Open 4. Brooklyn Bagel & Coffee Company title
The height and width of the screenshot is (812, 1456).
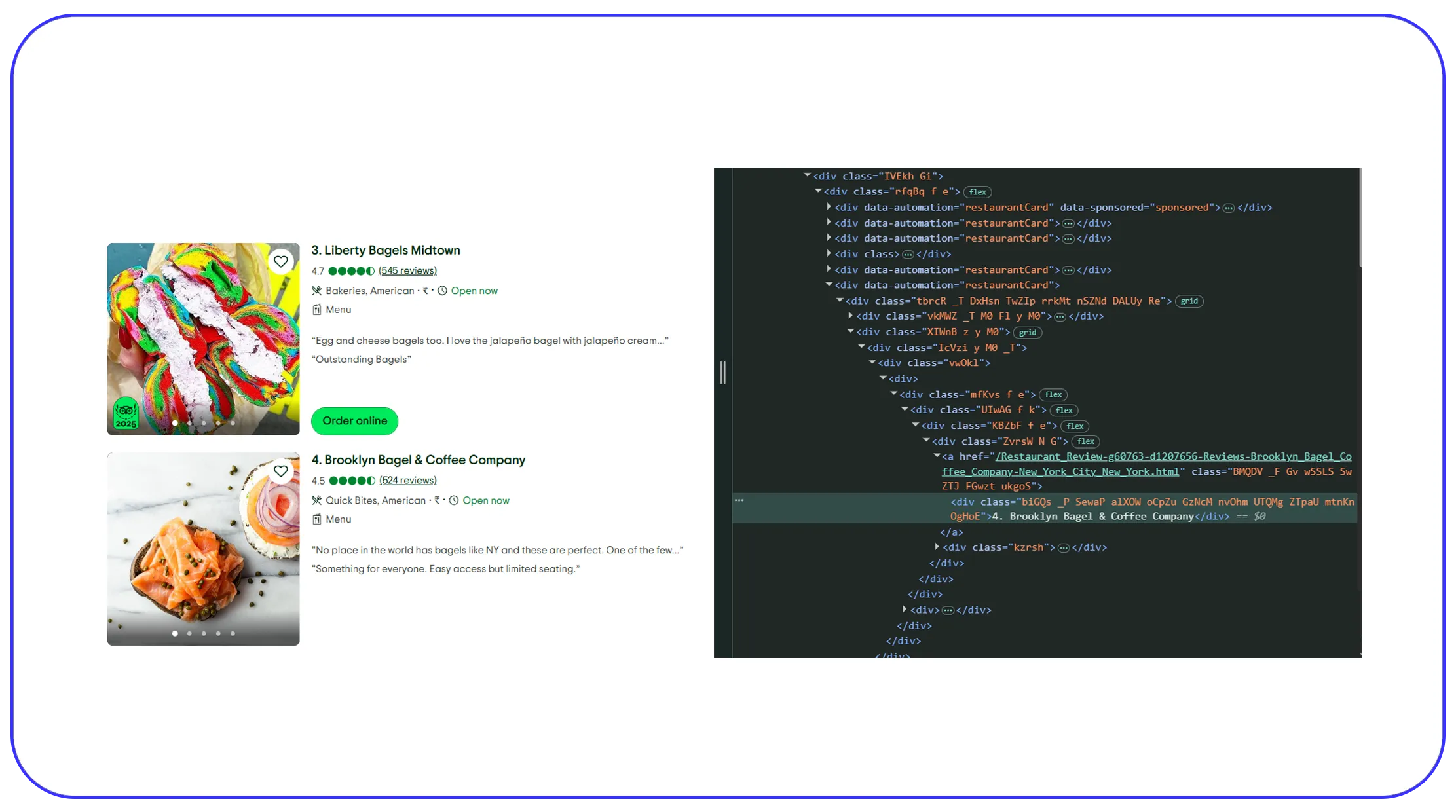tap(418, 460)
